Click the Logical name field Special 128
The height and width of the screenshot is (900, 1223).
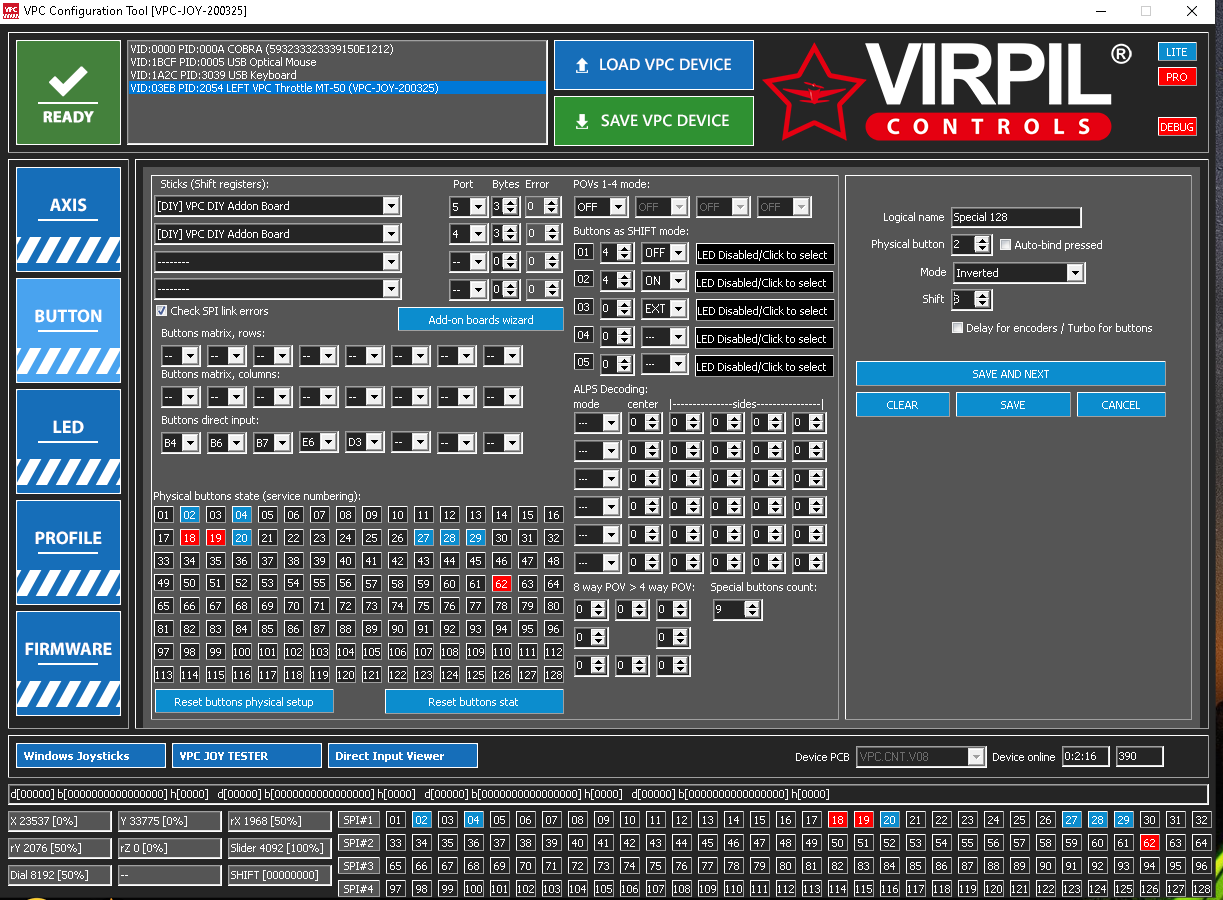coord(1016,217)
